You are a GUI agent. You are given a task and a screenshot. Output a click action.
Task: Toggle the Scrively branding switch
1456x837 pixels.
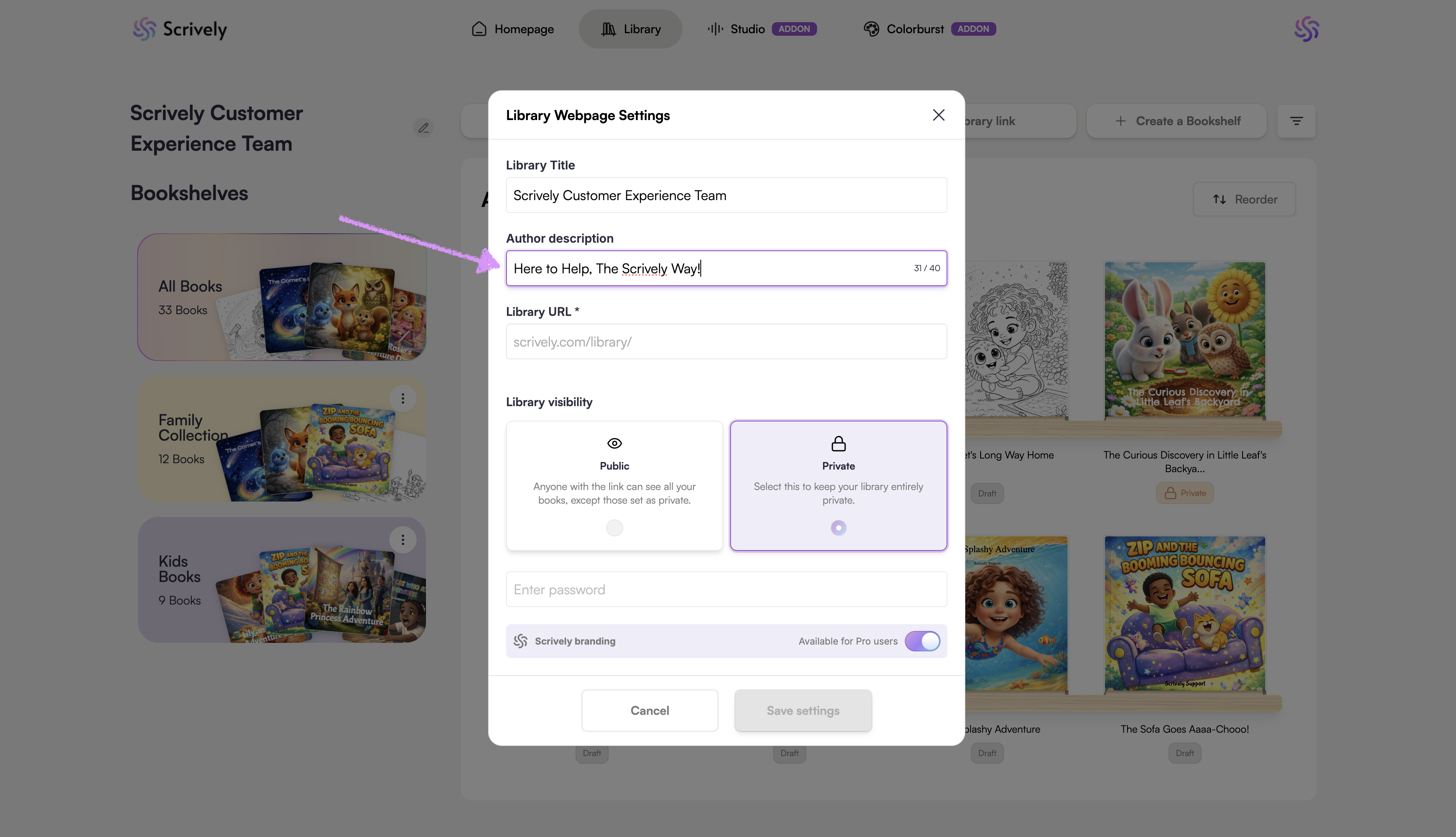pos(922,641)
